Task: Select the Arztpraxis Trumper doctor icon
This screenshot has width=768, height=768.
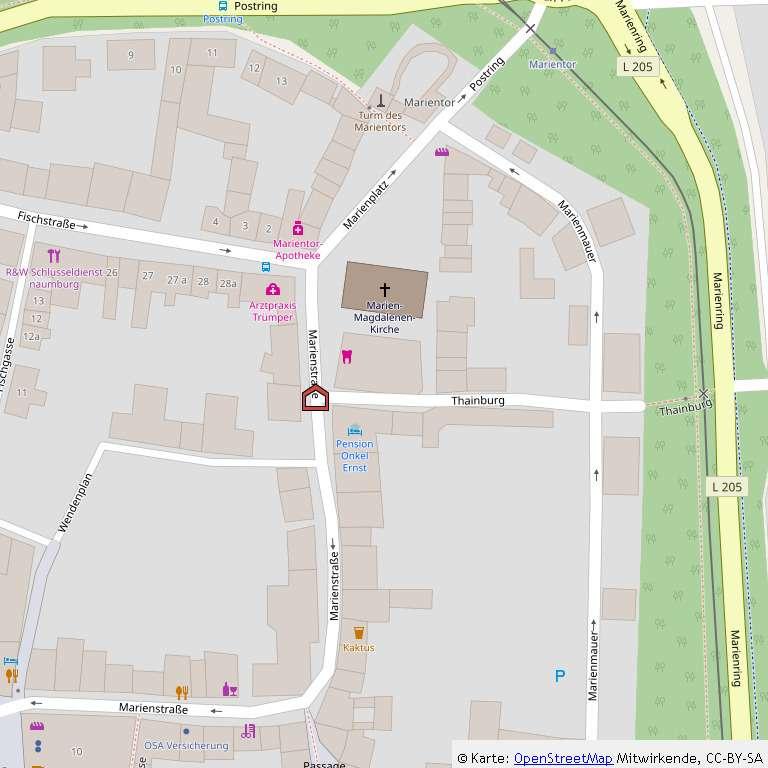Action: [x=273, y=290]
